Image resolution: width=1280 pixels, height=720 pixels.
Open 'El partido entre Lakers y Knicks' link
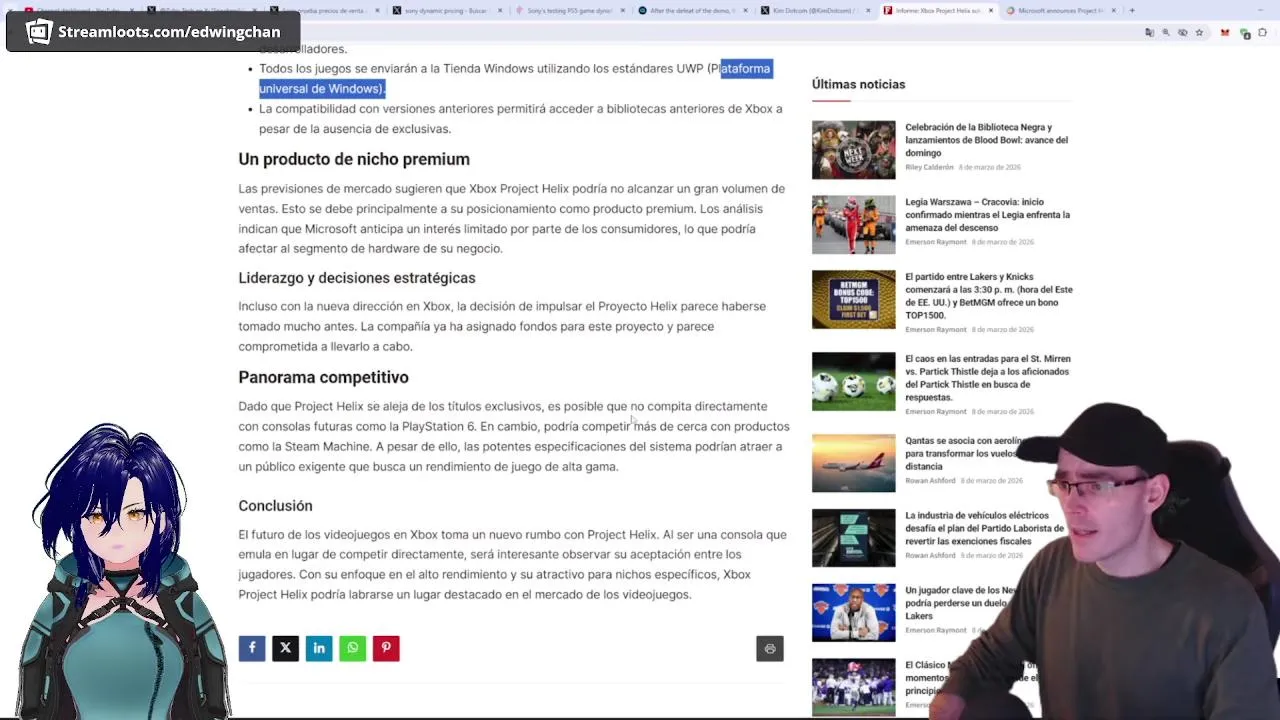point(988,296)
